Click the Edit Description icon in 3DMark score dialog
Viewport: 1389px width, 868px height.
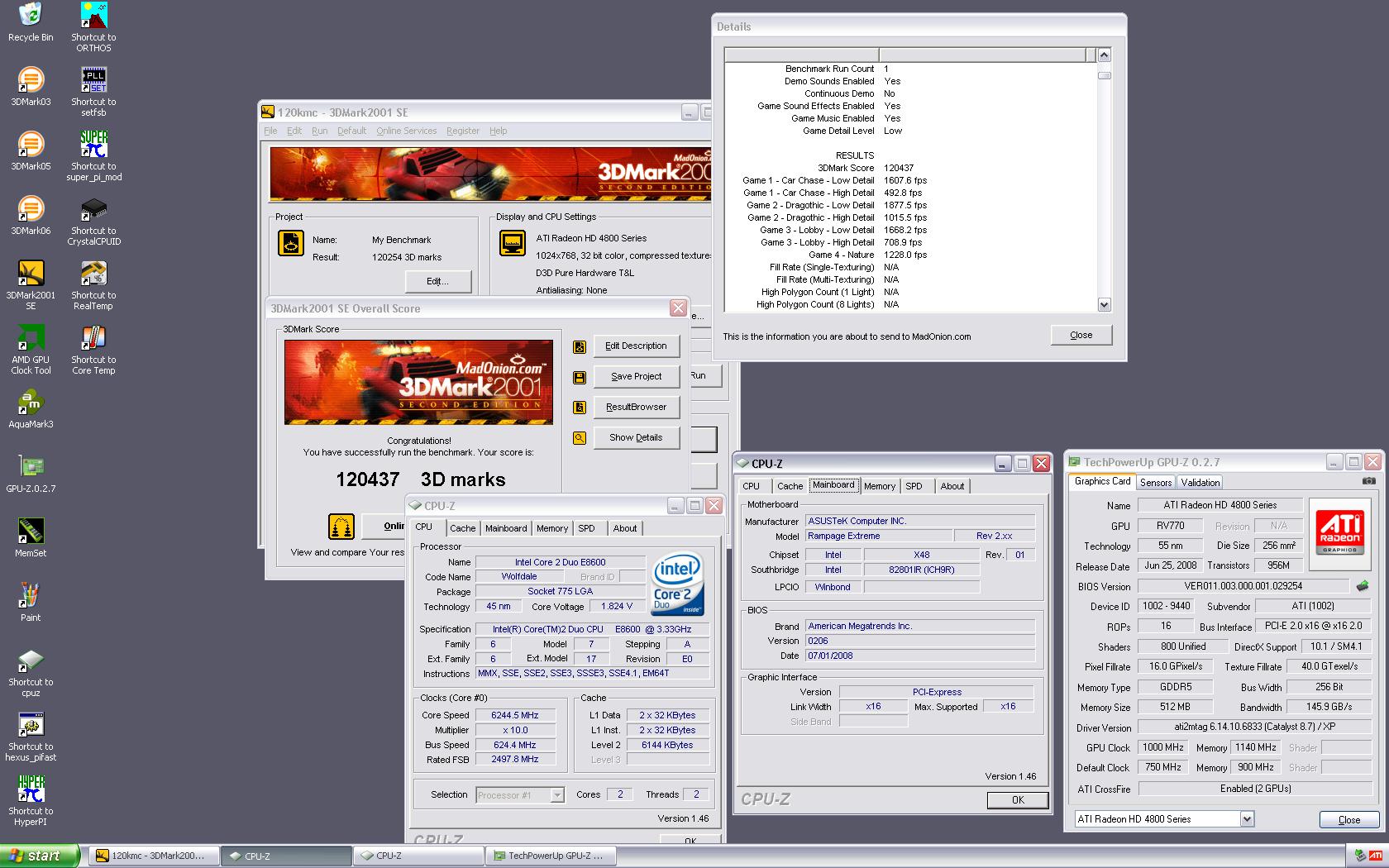point(580,346)
